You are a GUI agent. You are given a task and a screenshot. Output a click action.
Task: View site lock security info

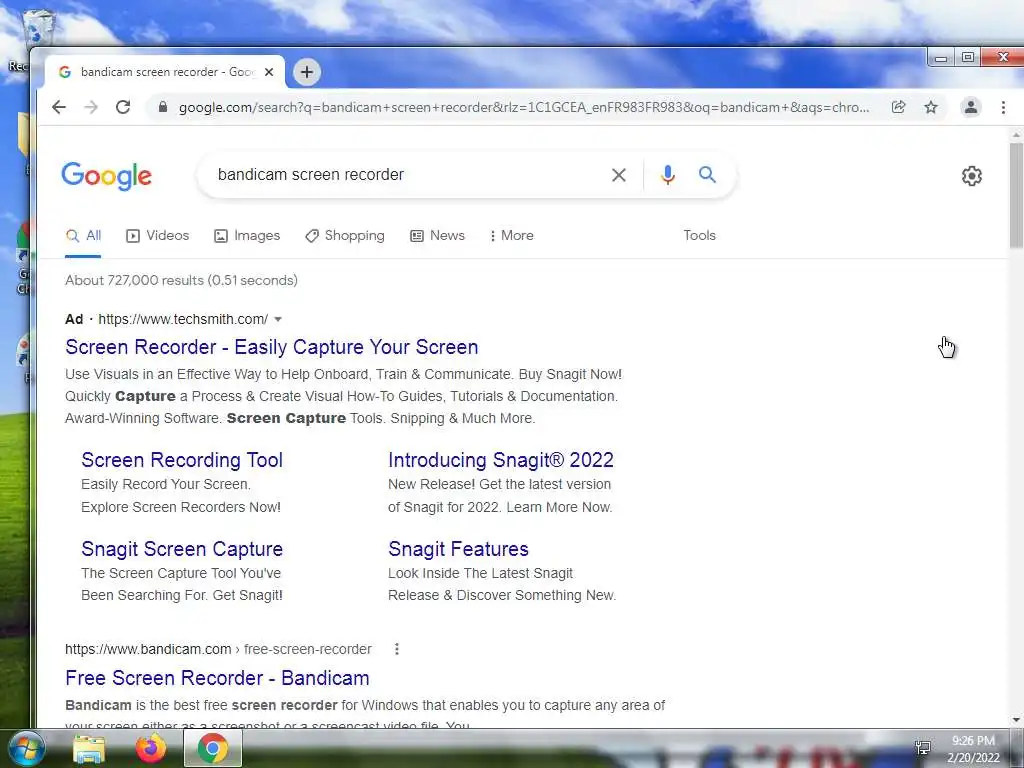163,107
